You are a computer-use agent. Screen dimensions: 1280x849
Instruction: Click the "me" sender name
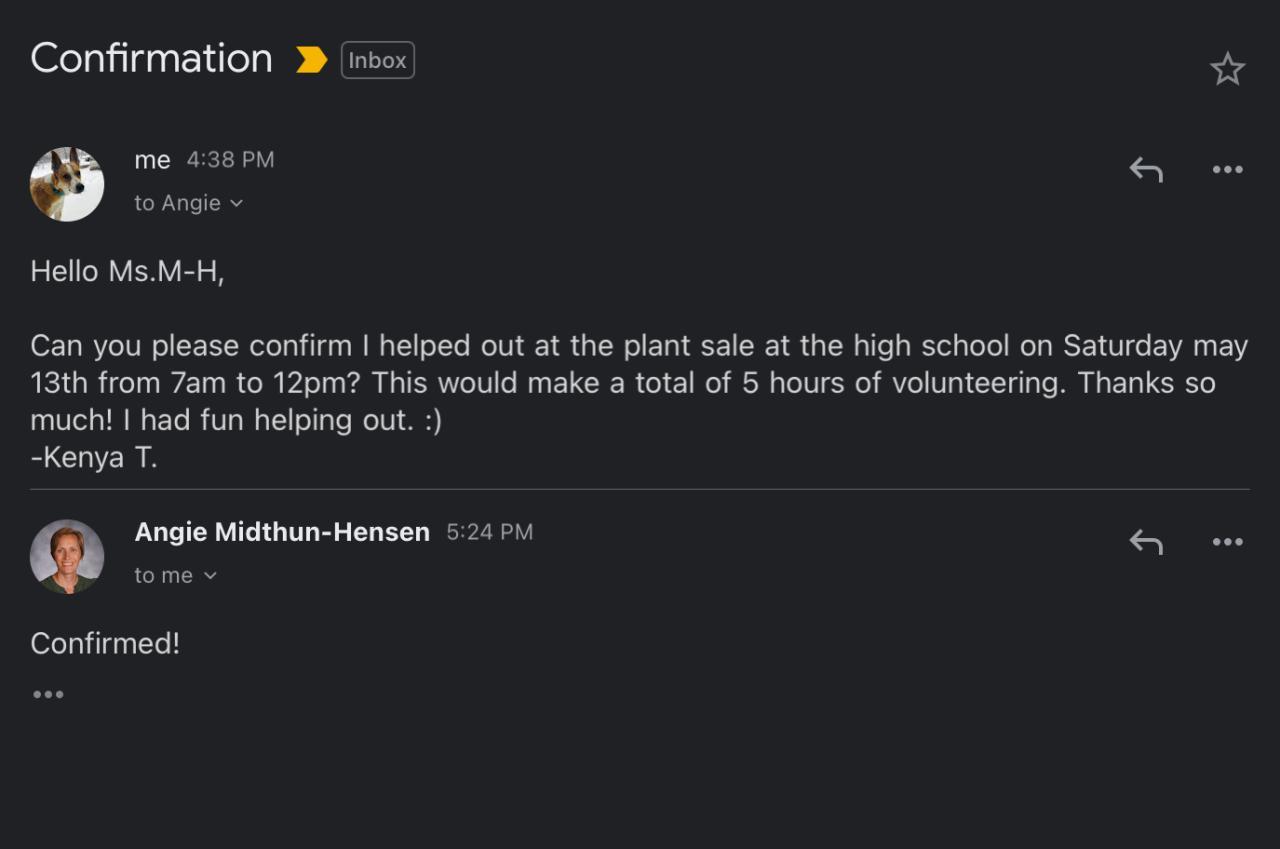(152, 160)
